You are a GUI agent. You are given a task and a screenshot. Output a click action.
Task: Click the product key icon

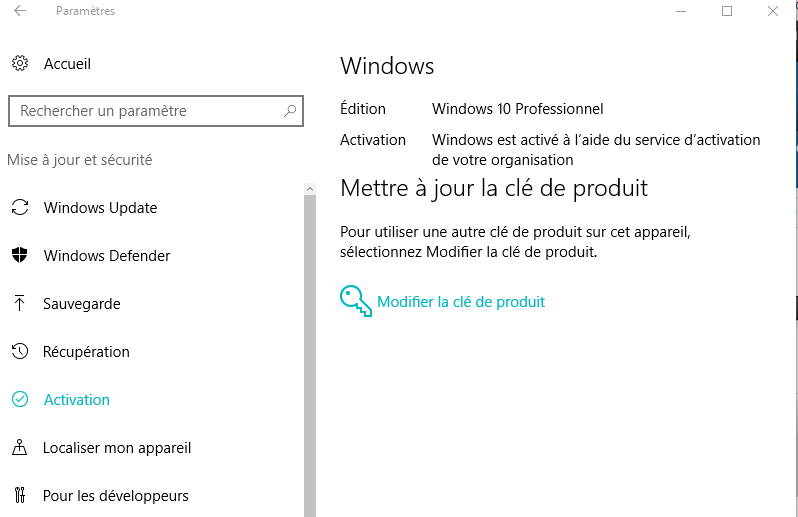click(x=355, y=302)
